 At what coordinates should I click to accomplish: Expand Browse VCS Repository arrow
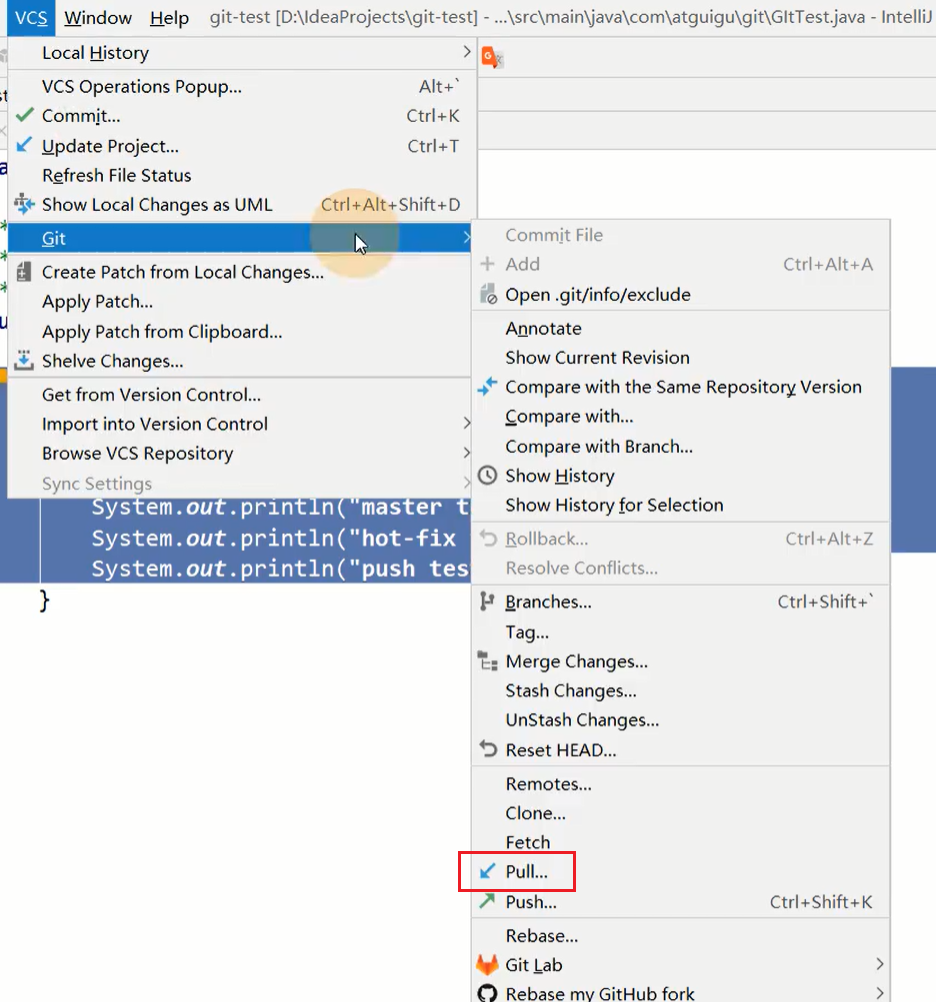pyautogui.click(x=466, y=452)
